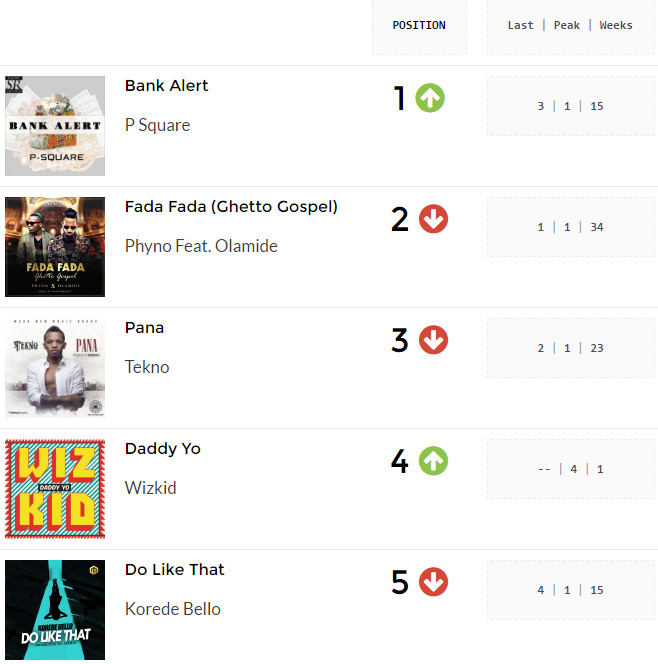Select the Tekno Pana cover image

click(x=55, y=368)
